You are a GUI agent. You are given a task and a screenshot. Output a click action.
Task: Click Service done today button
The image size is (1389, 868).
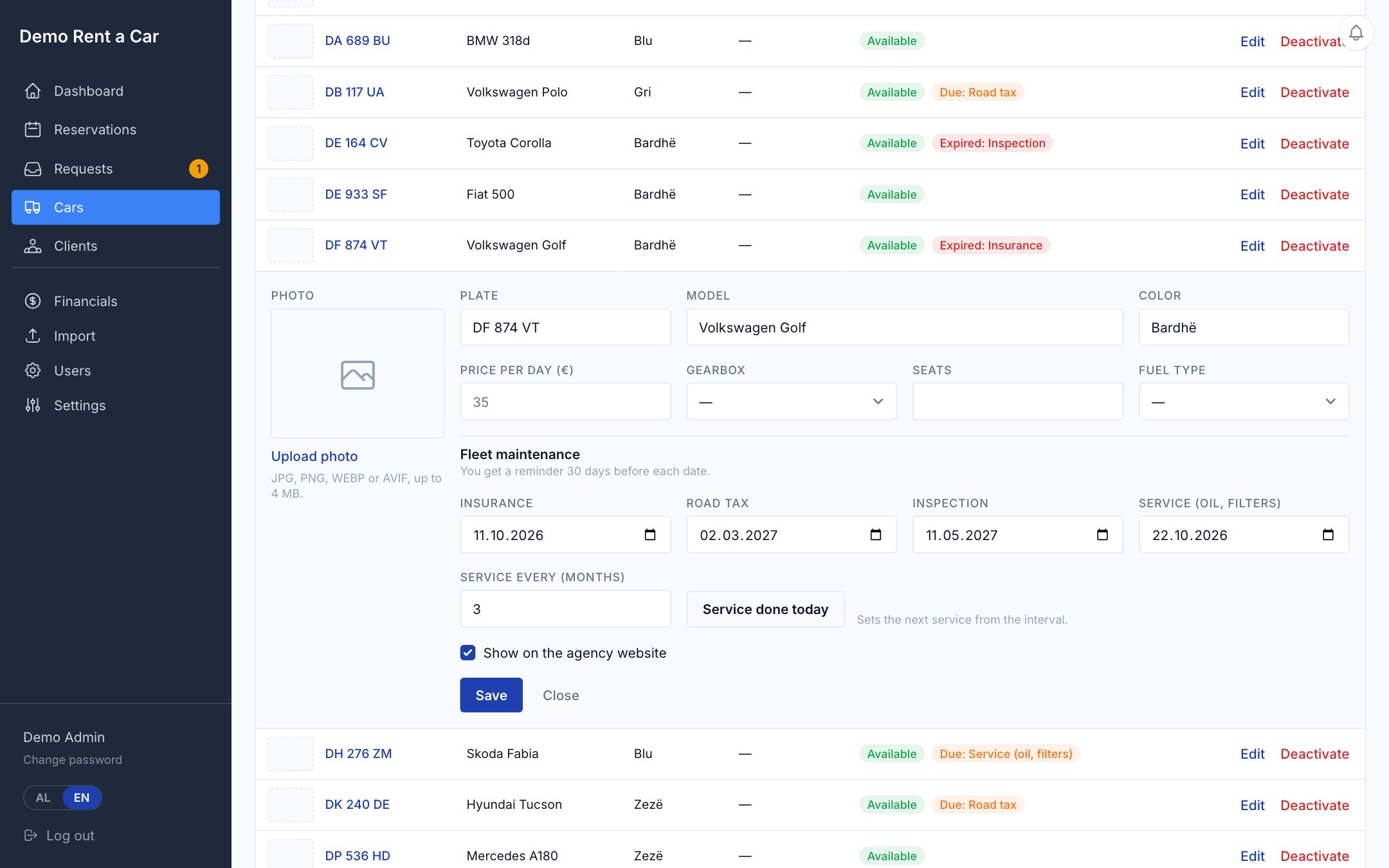765,609
